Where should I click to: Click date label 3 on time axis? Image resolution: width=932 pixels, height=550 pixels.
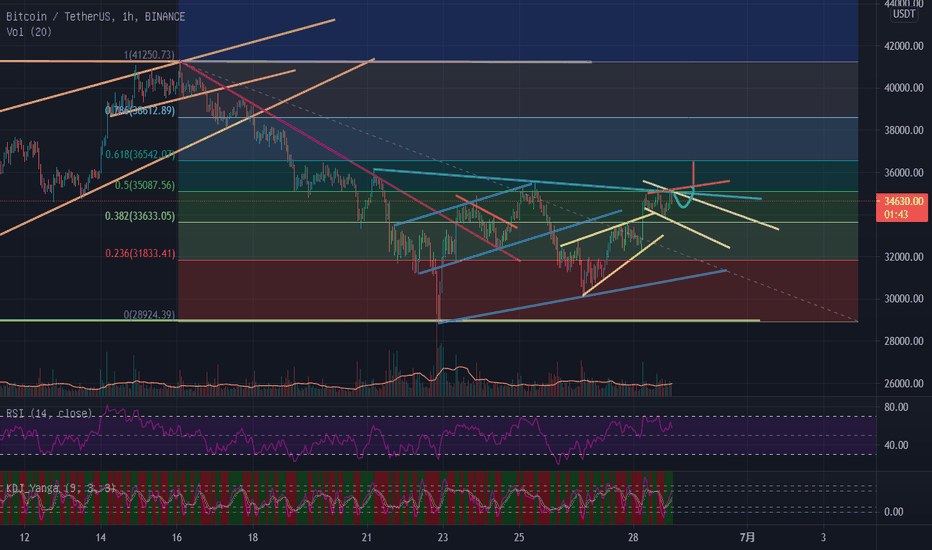click(823, 538)
